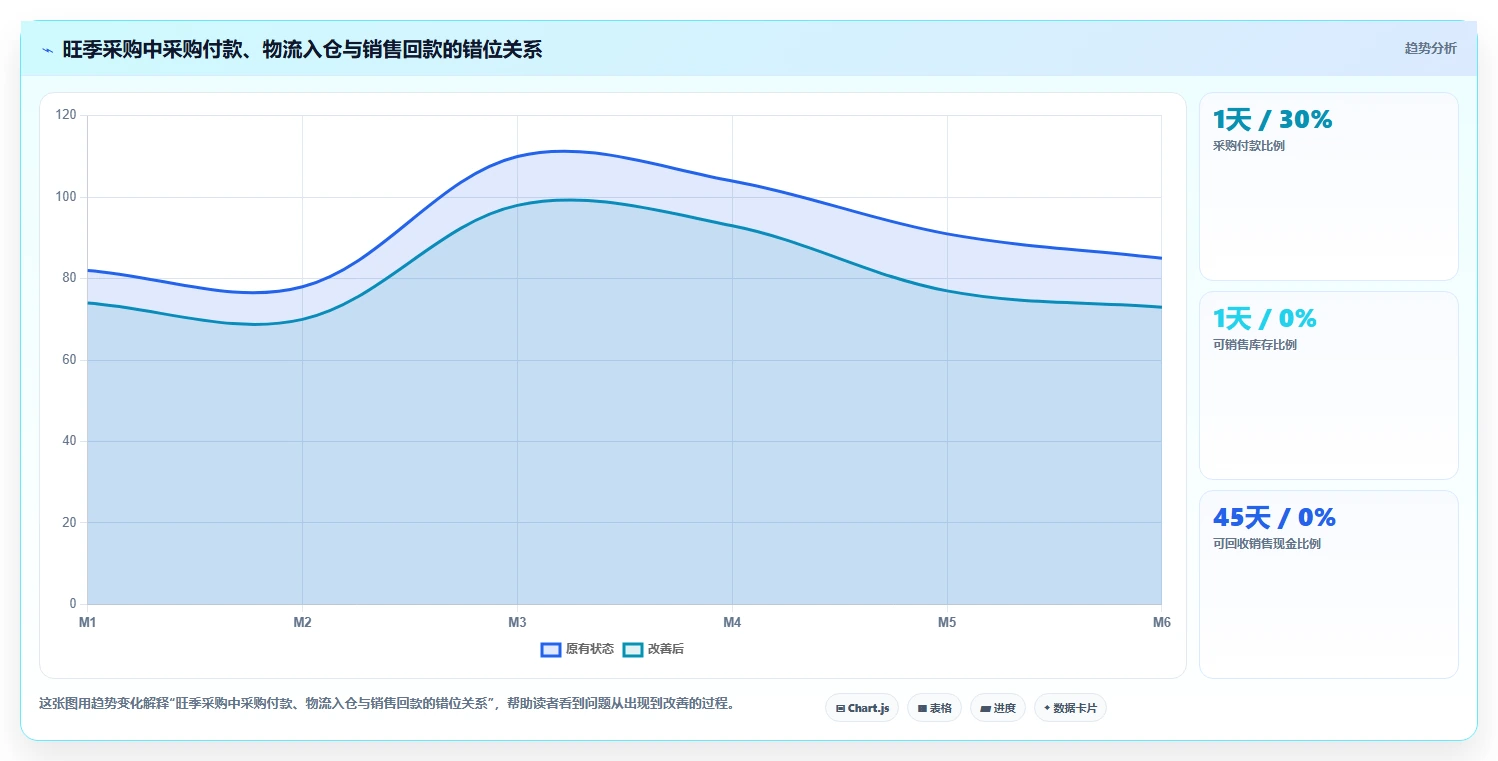The height and width of the screenshot is (761, 1498).
Task: Click the 改善后 line peak near M3
Action: coord(568,200)
